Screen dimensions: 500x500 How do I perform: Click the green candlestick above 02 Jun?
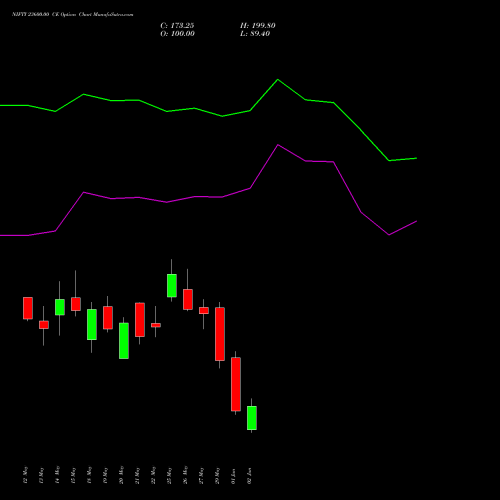[252, 418]
